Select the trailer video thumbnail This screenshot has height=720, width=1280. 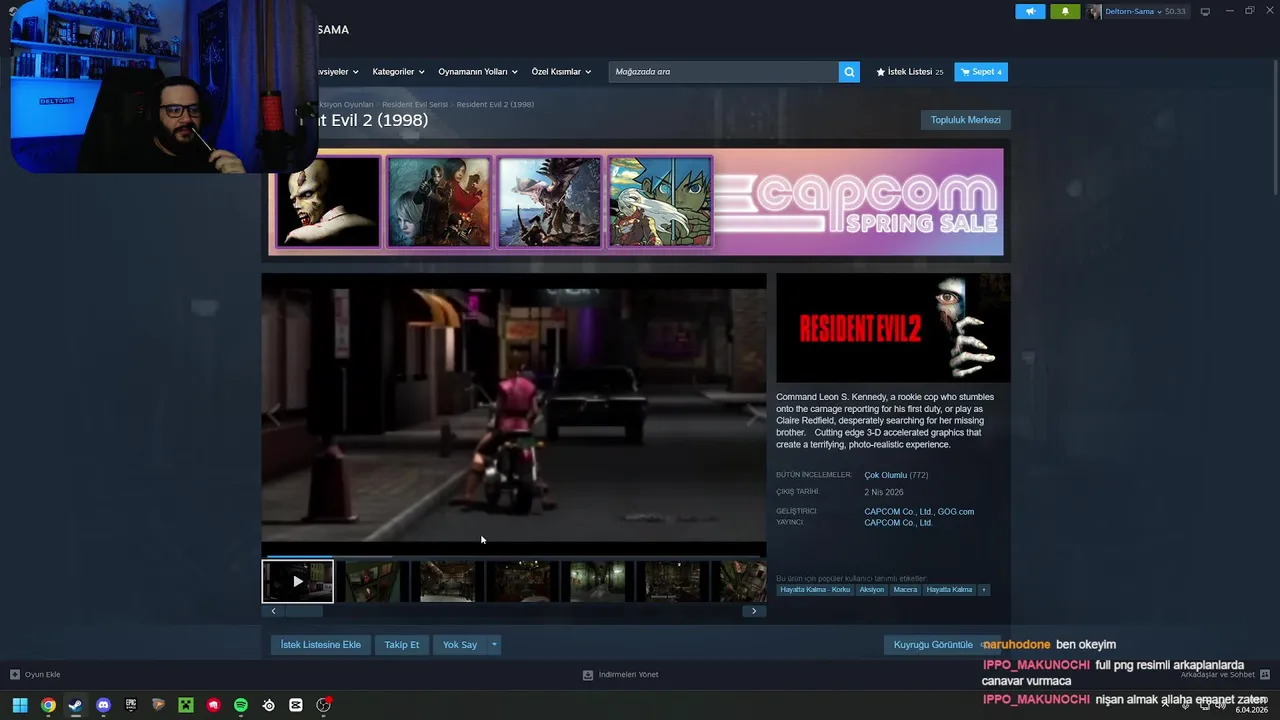298,581
